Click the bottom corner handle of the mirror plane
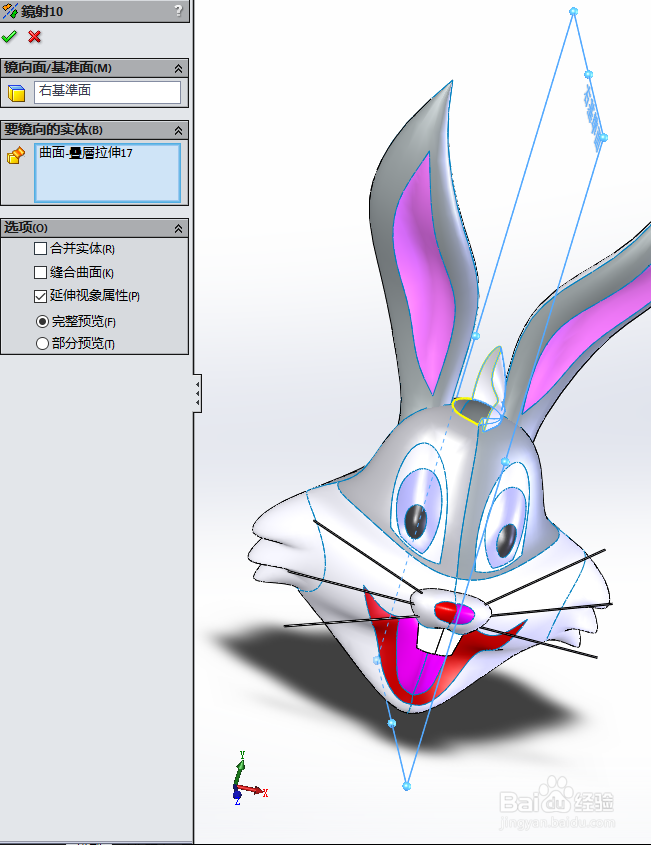The width and height of the screenshot is (651, 845). (x=407, y=786)
